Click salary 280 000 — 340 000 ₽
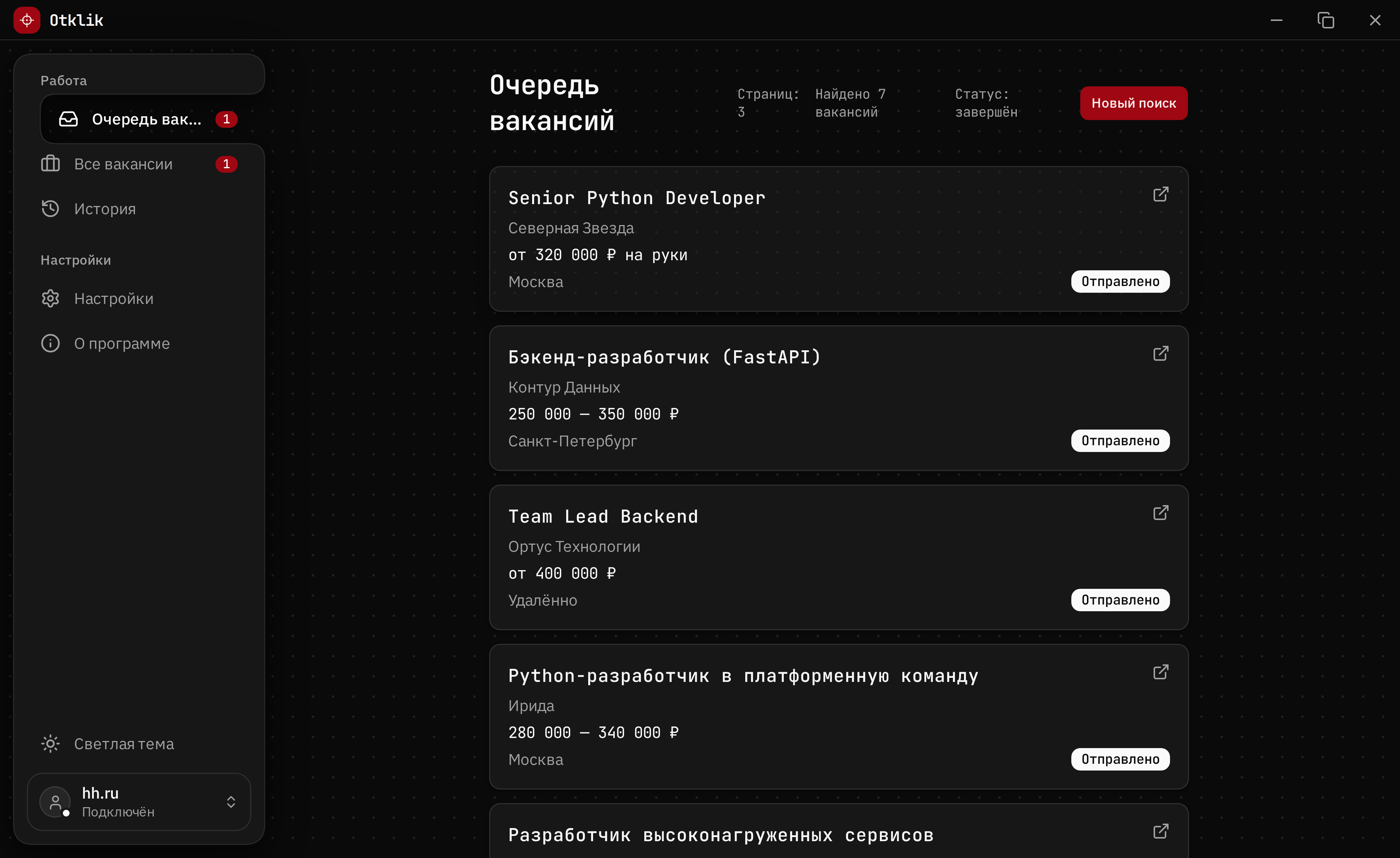 tap(593, 732)
